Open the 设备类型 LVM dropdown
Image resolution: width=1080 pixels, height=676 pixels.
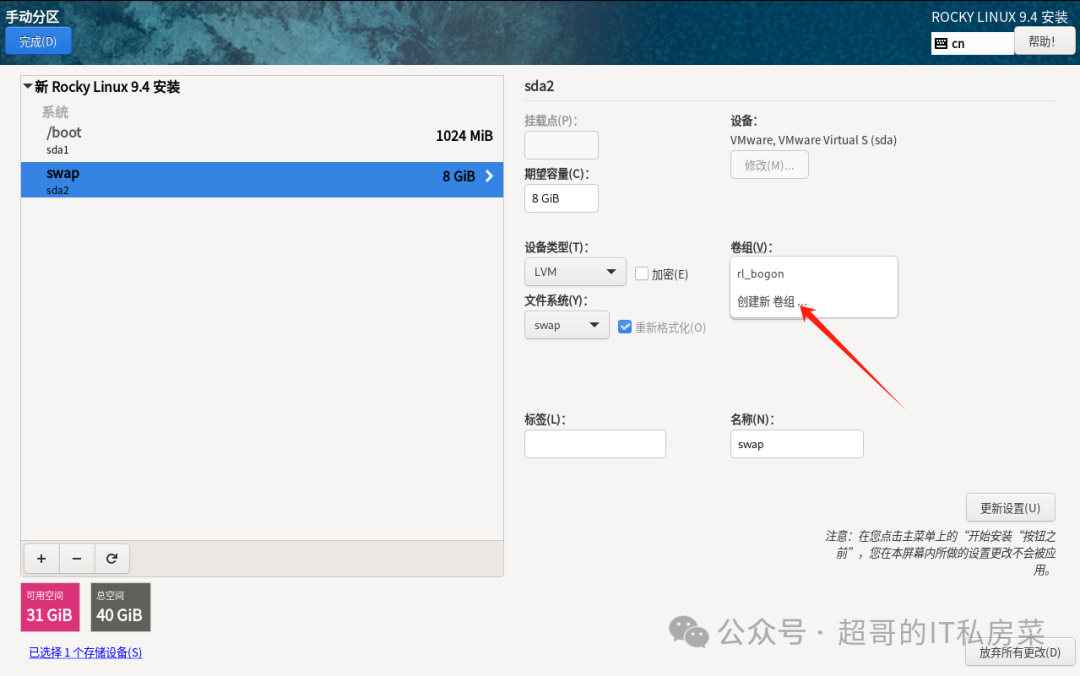tap(575, 271)
